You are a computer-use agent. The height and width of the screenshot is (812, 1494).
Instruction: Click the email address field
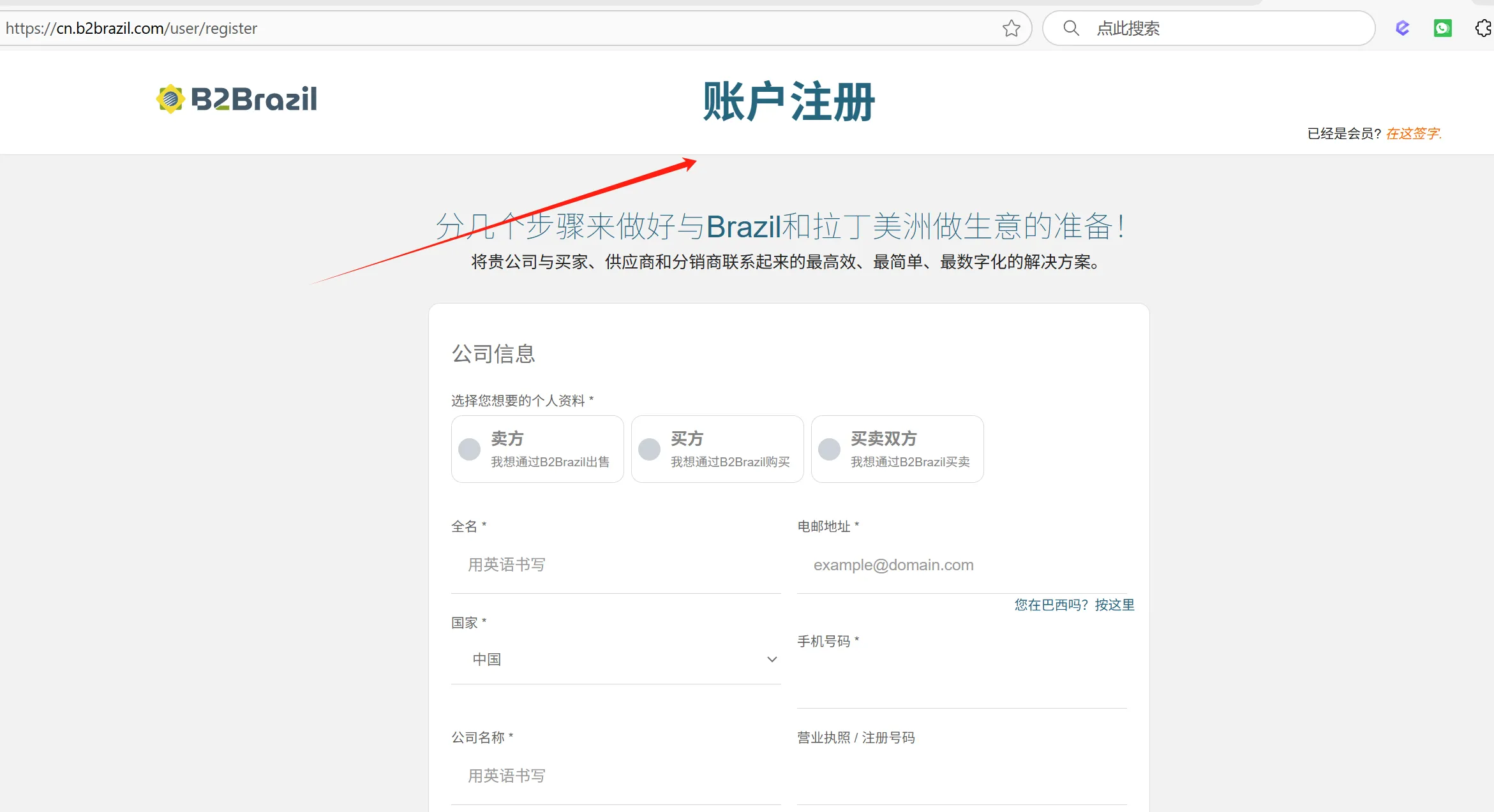click(961, 565)
